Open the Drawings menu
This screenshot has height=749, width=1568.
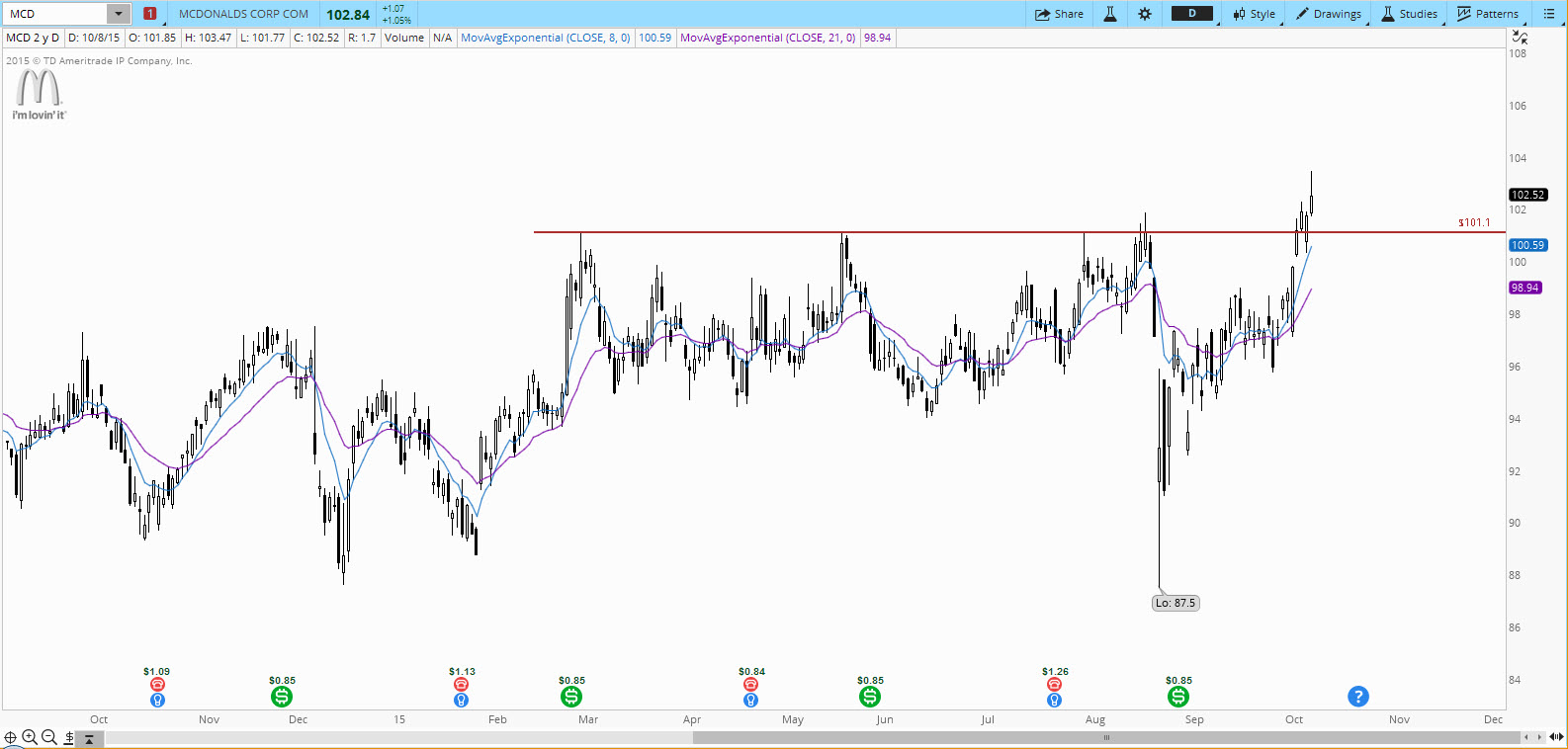click(x=1329, y=14)
